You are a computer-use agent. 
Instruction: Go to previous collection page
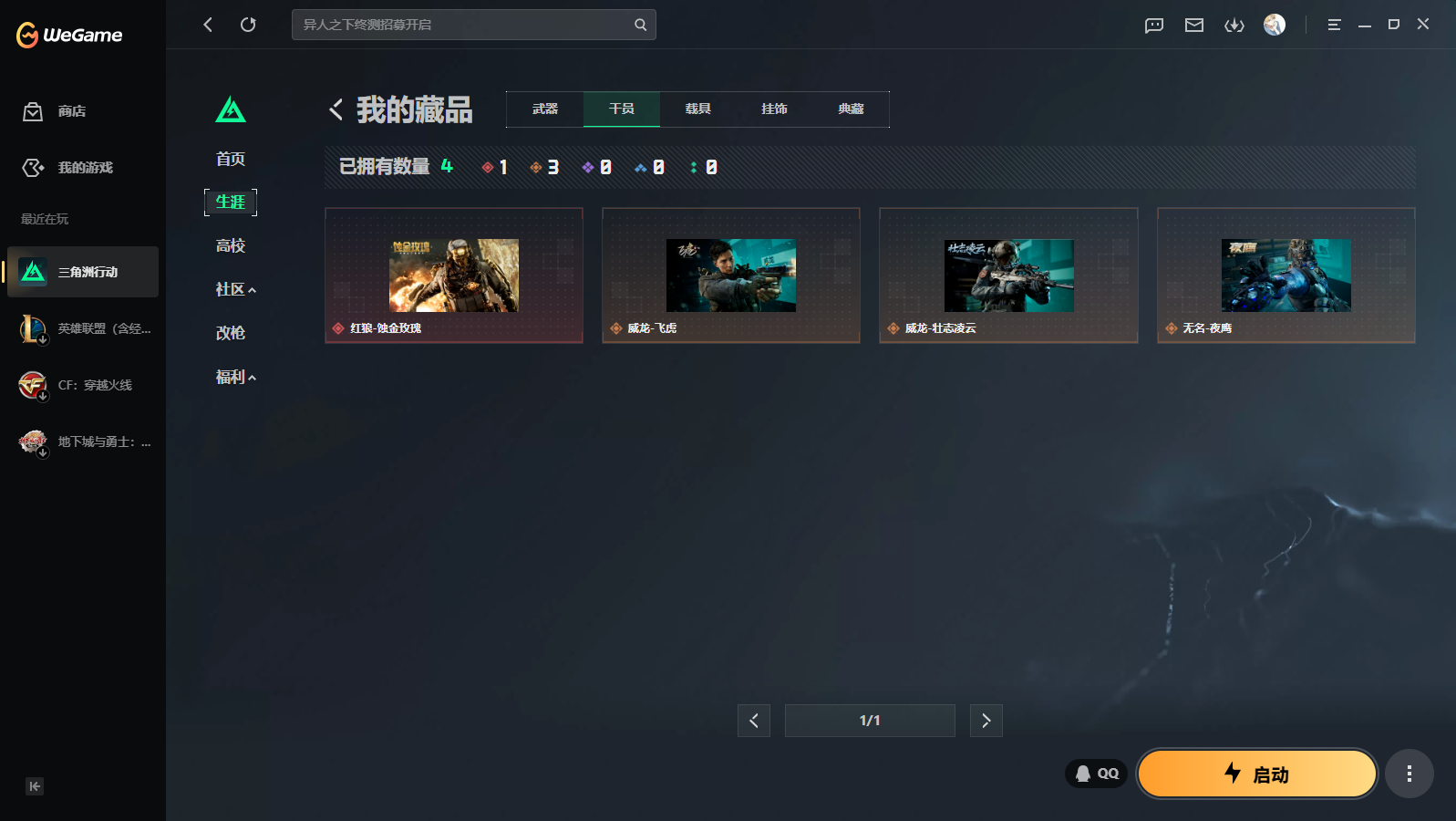754,721
